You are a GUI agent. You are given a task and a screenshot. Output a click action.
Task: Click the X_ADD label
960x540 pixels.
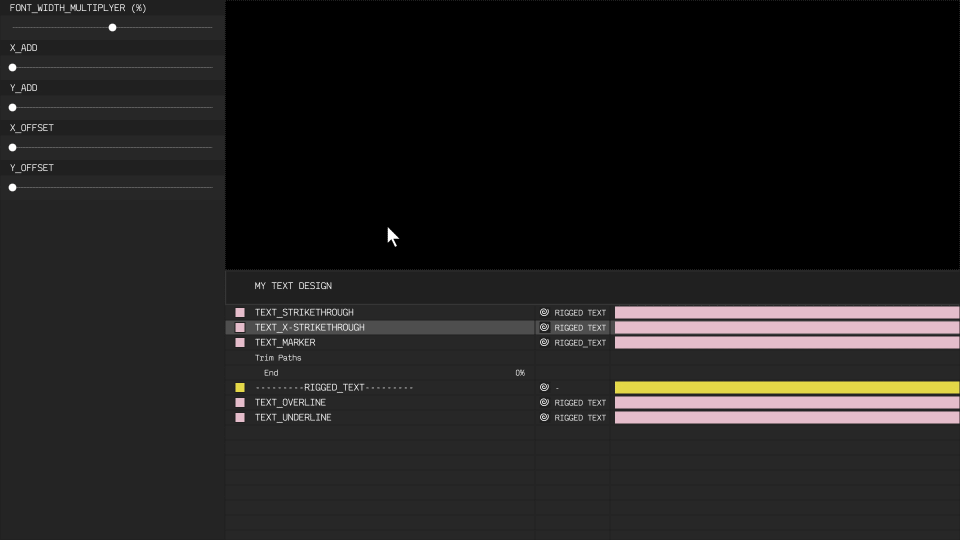pyautogui.click(x=23, y=48)
